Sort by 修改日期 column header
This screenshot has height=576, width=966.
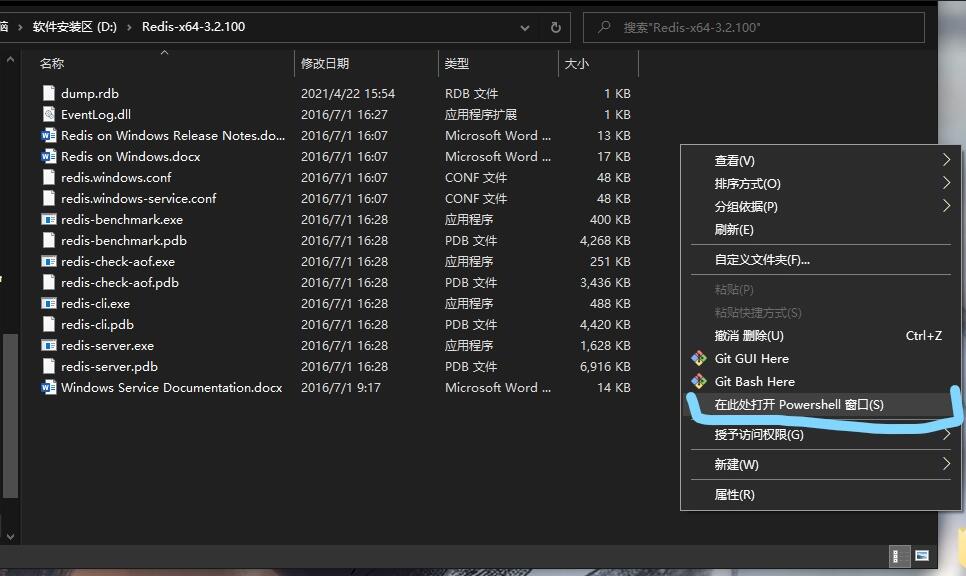pos(366,63)
